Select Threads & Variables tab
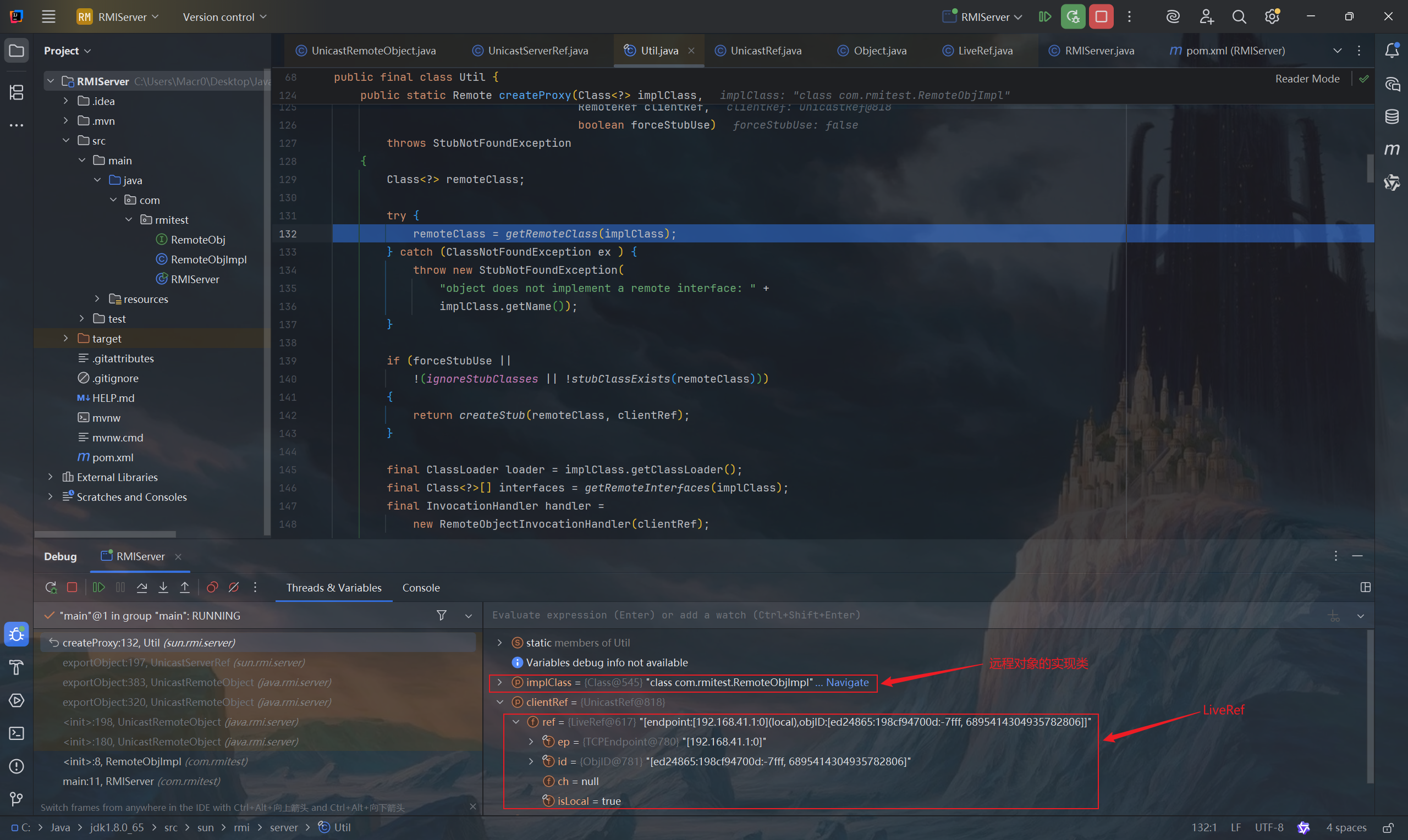1408x840 pixels. tap(333, 588)
